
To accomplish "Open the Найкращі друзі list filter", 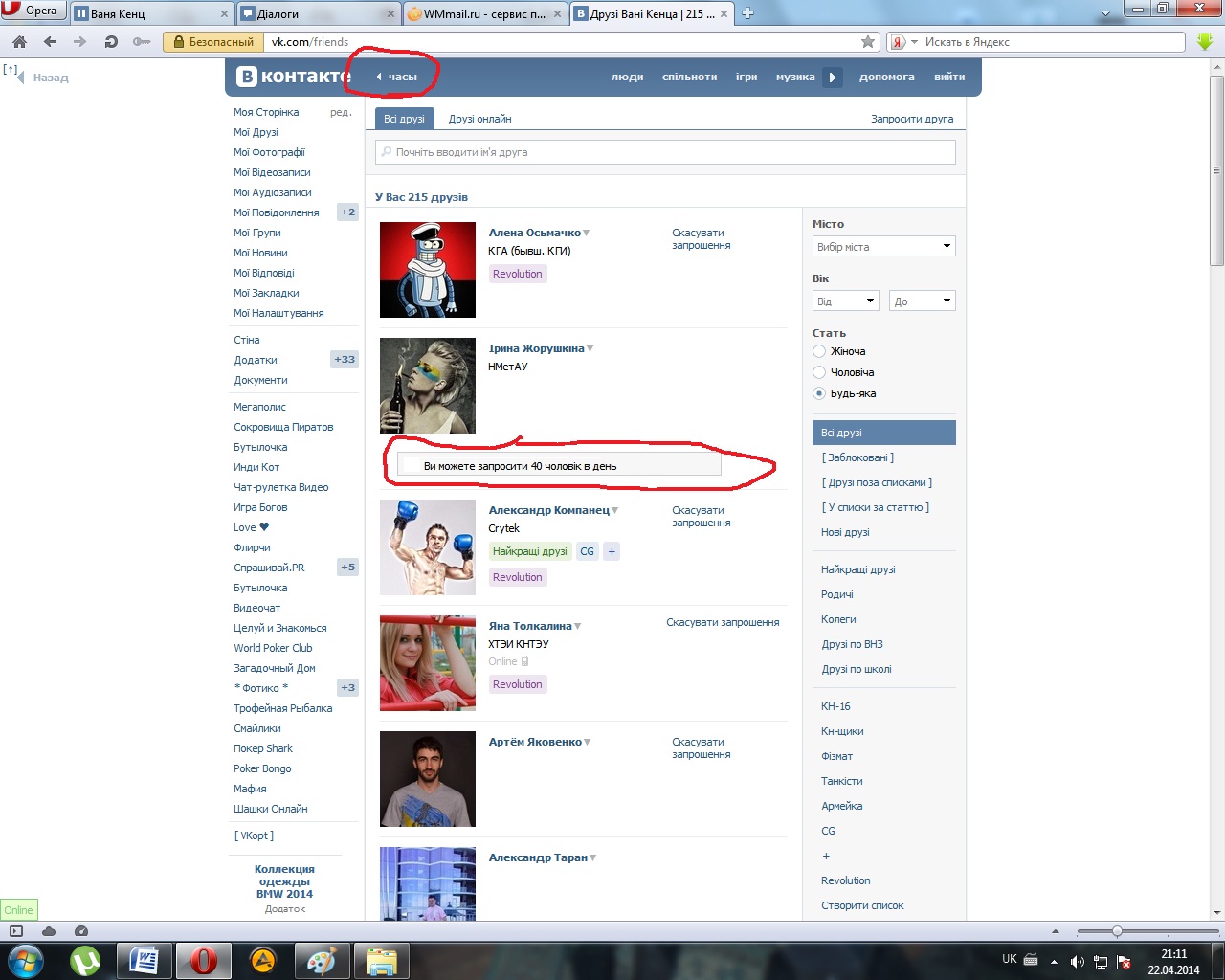I will [x=858, y=569].
